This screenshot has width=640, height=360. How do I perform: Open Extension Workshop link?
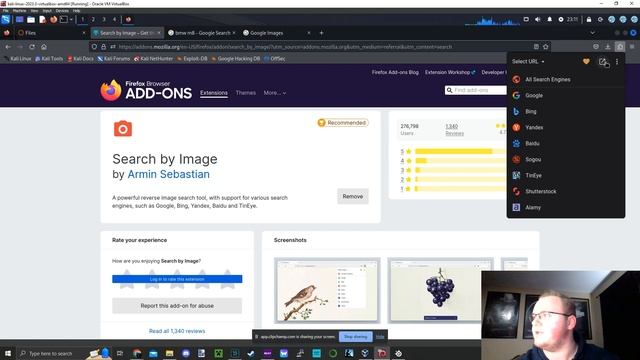tap(450, 72)
